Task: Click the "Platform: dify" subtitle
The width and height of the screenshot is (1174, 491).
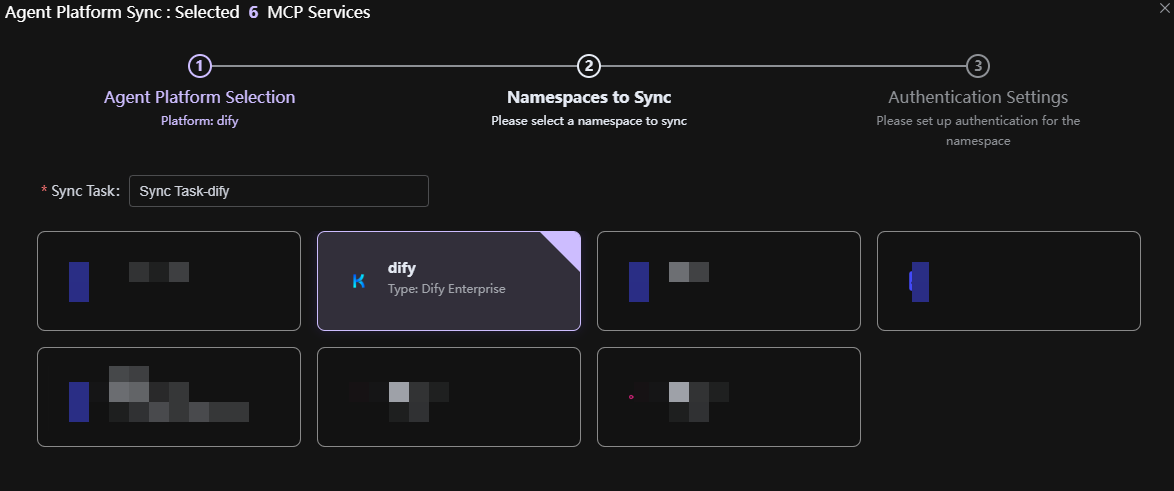Action: (x=200, y=121)
